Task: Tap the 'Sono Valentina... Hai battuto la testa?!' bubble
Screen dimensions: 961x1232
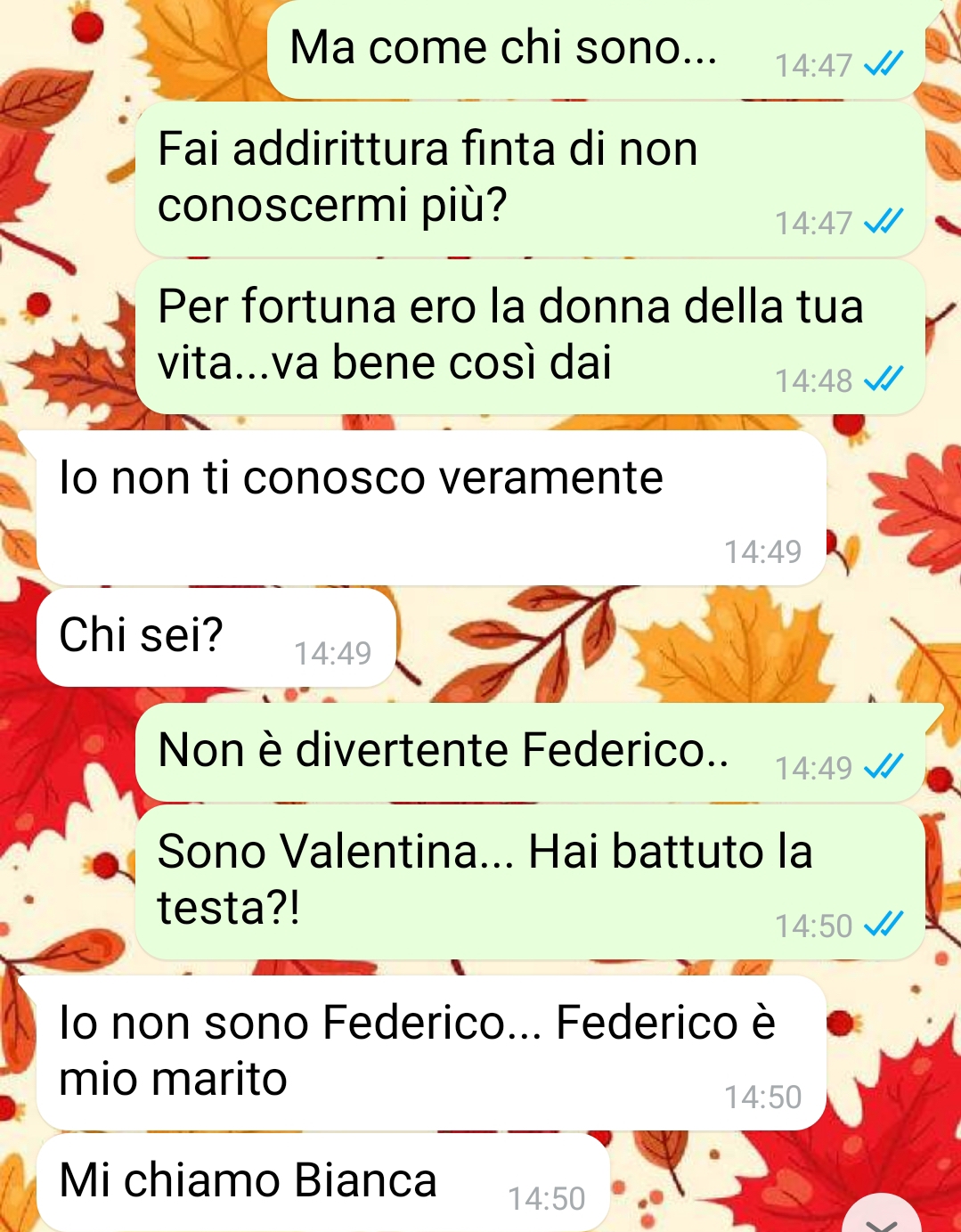Action: point(530,882)
